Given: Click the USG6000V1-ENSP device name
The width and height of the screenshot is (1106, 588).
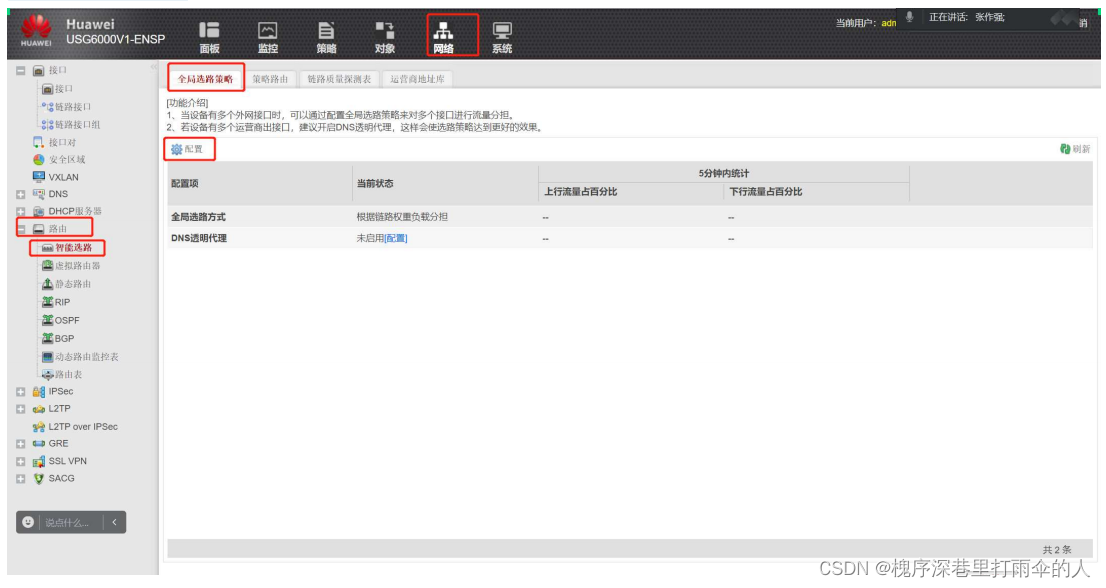Looking at the screenshot, I should (x=116, y=39).
